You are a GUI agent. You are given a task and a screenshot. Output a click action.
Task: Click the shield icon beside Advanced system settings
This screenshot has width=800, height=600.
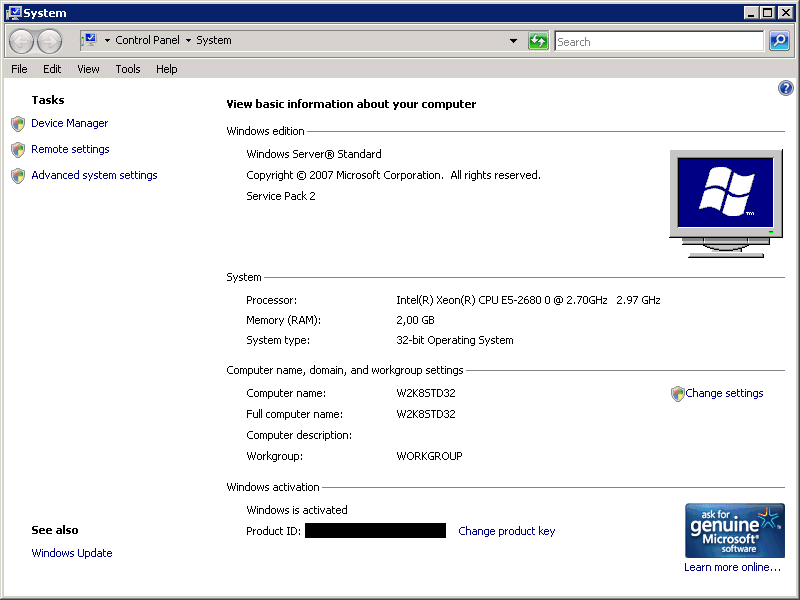tap(18, 176)
